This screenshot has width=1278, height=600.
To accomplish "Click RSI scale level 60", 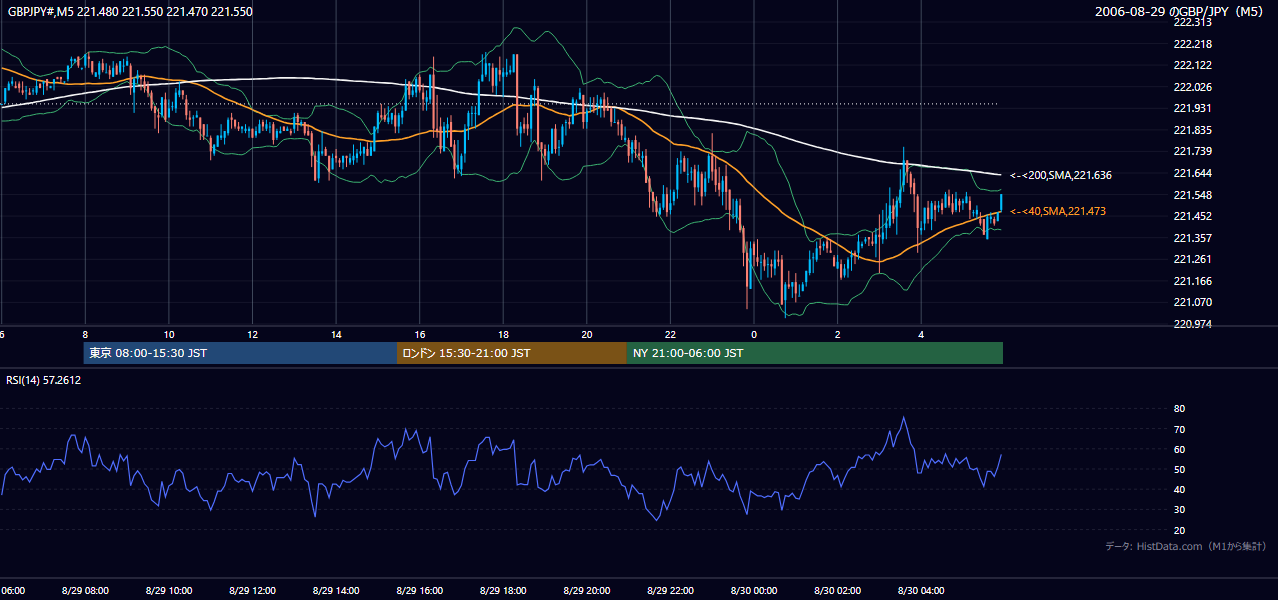I will pos(1179,449).
